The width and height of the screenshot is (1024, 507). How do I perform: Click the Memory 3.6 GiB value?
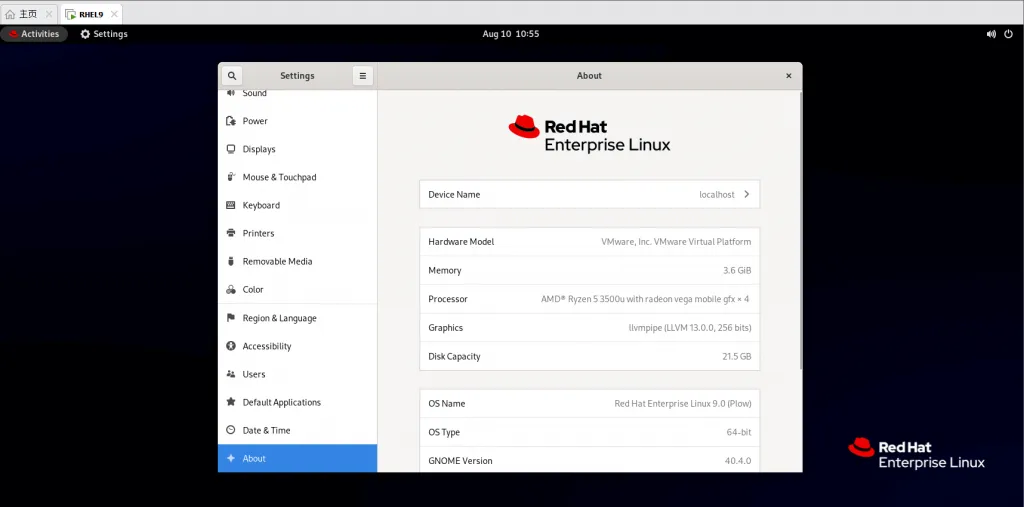(737, 270)
